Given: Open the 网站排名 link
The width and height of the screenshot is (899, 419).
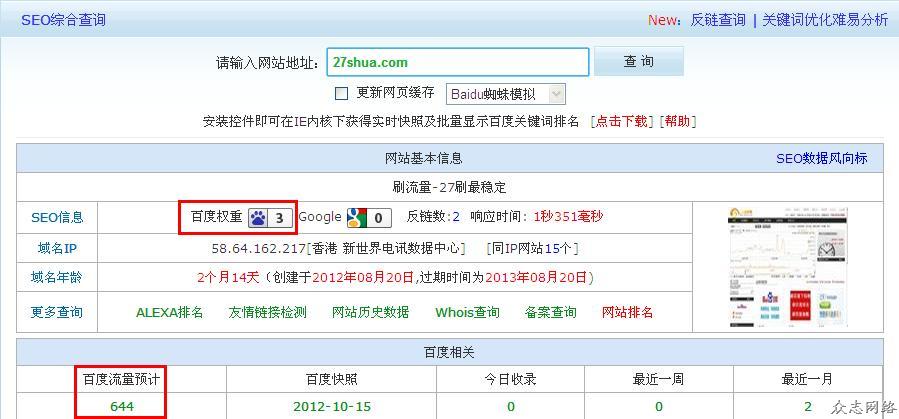Looking at the screenshot, I should 627,312.
